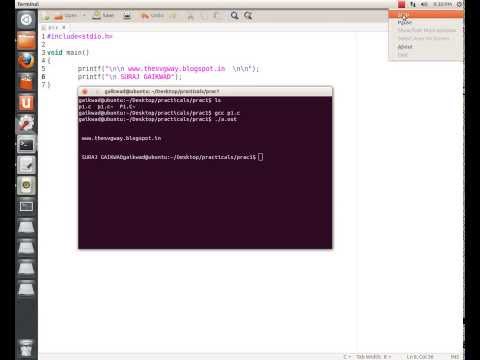Click the ./a.out command line in terminal
The image size is (480, 360).
pos(158,119)
